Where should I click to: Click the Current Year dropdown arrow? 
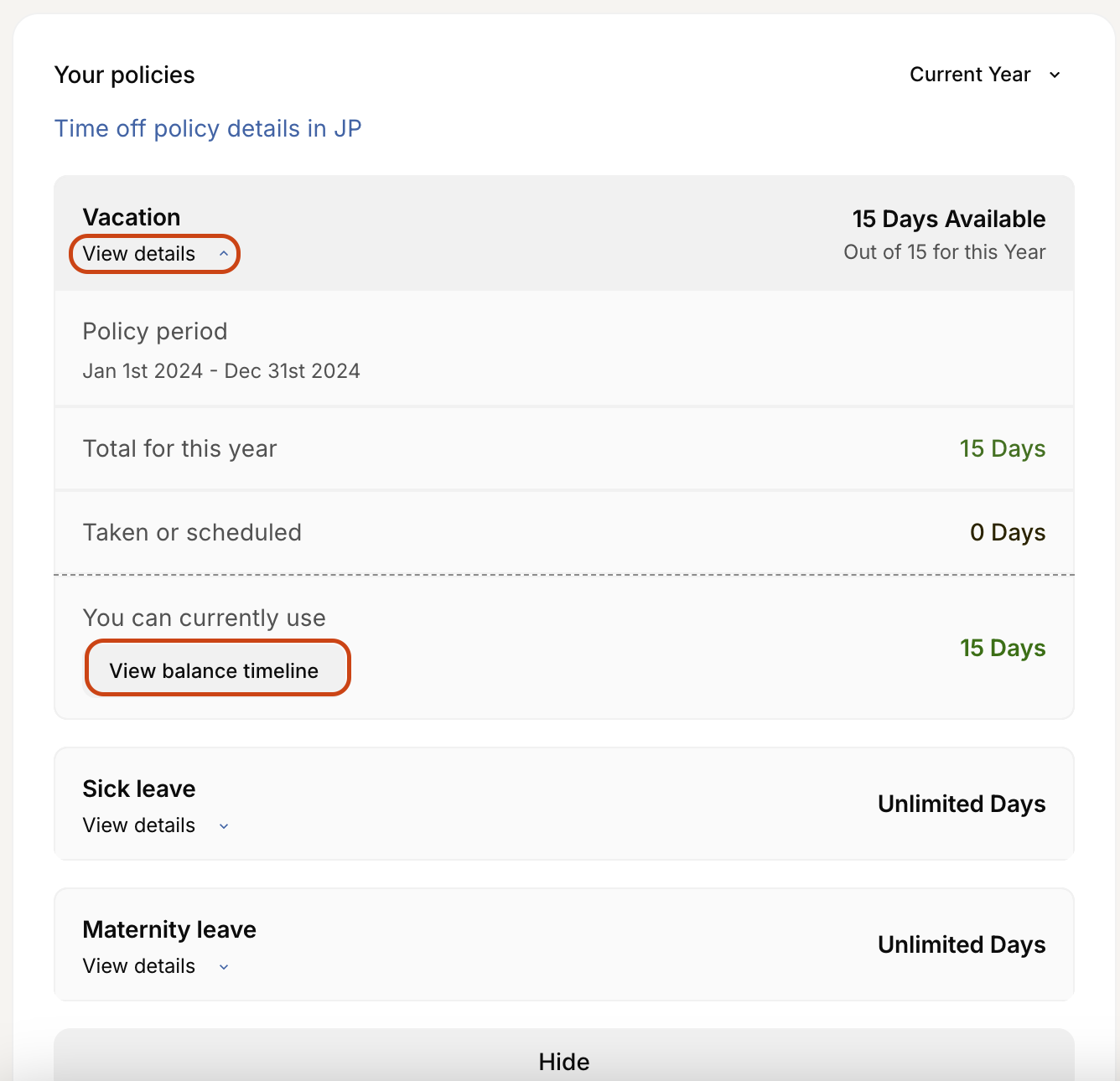pos(1055,75)
